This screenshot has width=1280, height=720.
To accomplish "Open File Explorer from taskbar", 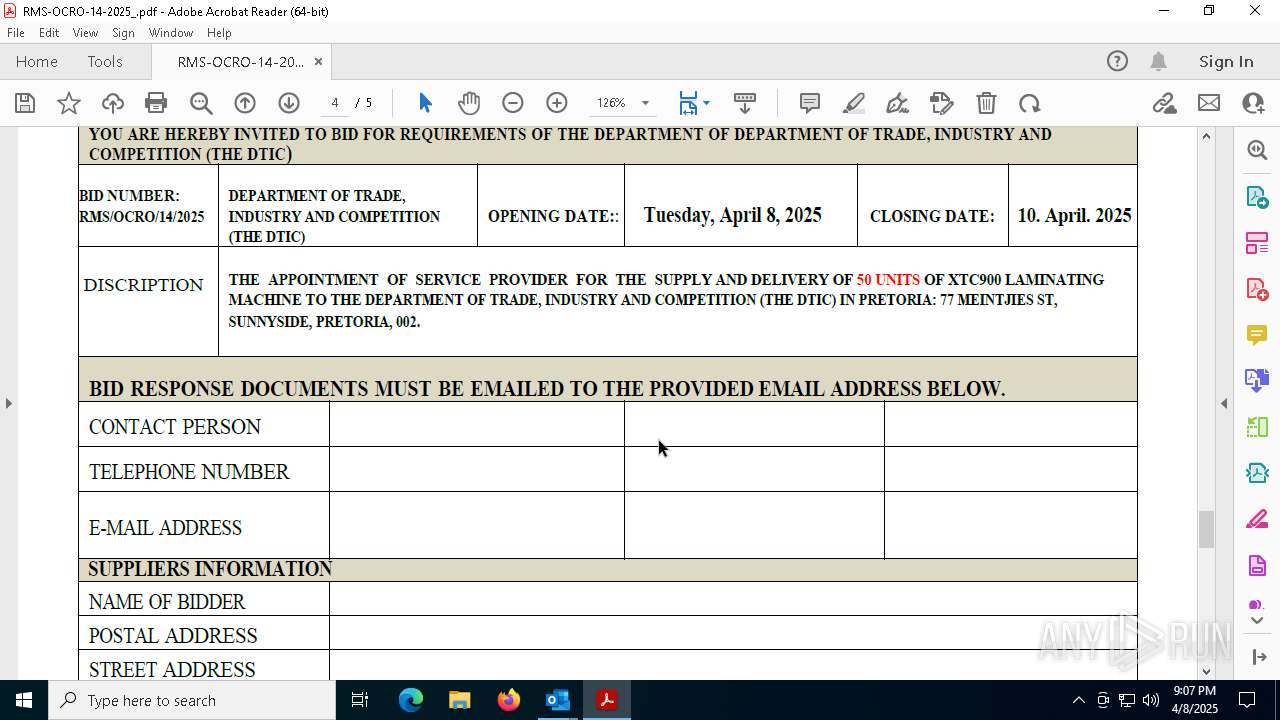I will (x=459, y=700).
